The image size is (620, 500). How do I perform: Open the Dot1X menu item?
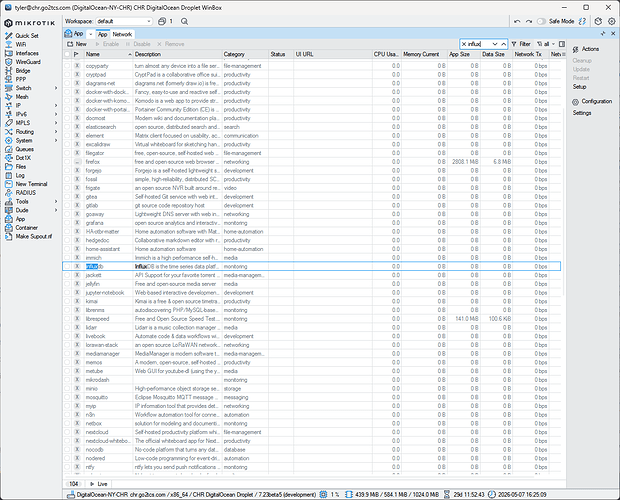[x=23, y=158]
